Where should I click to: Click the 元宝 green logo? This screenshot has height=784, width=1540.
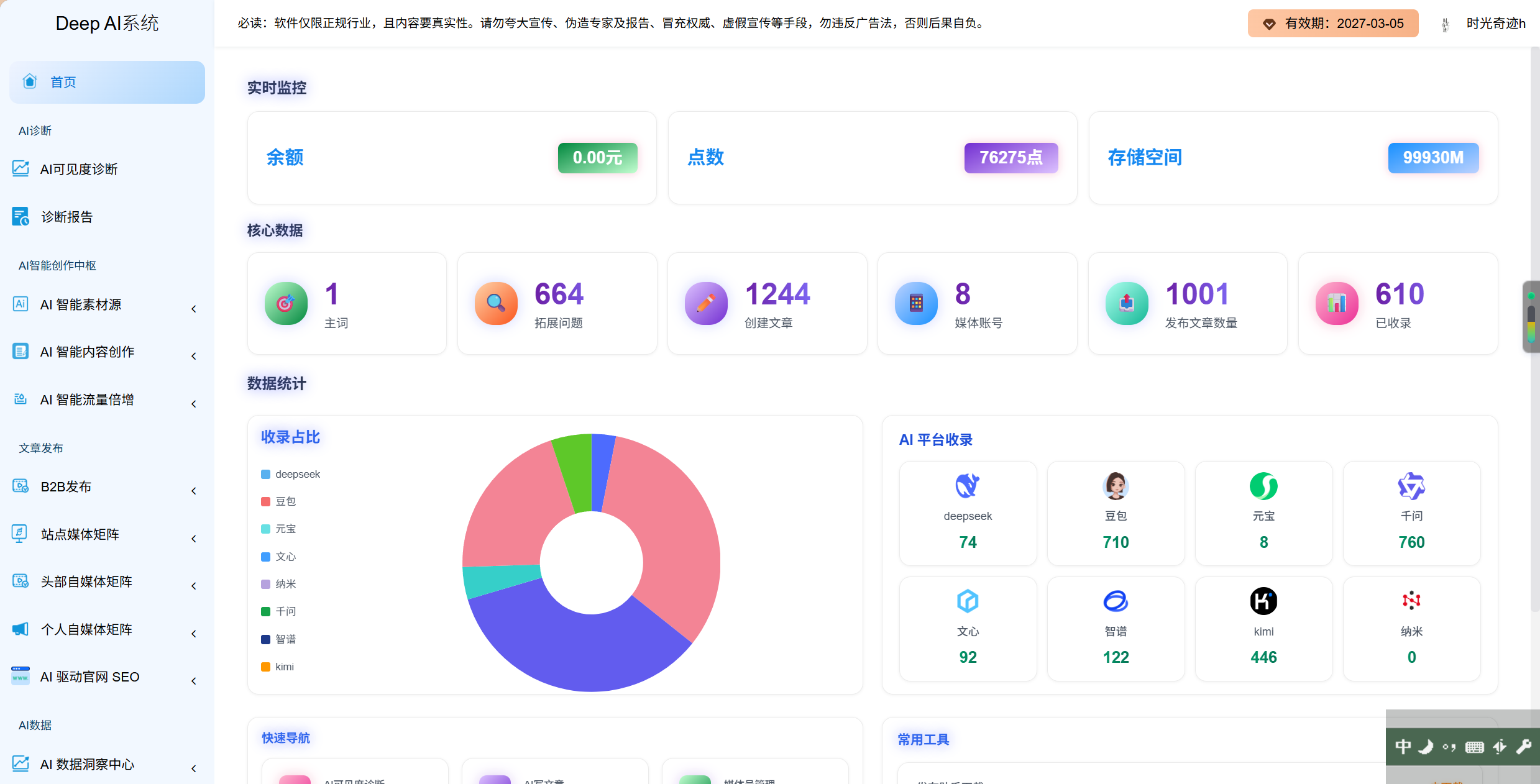tap(1263, 486)
